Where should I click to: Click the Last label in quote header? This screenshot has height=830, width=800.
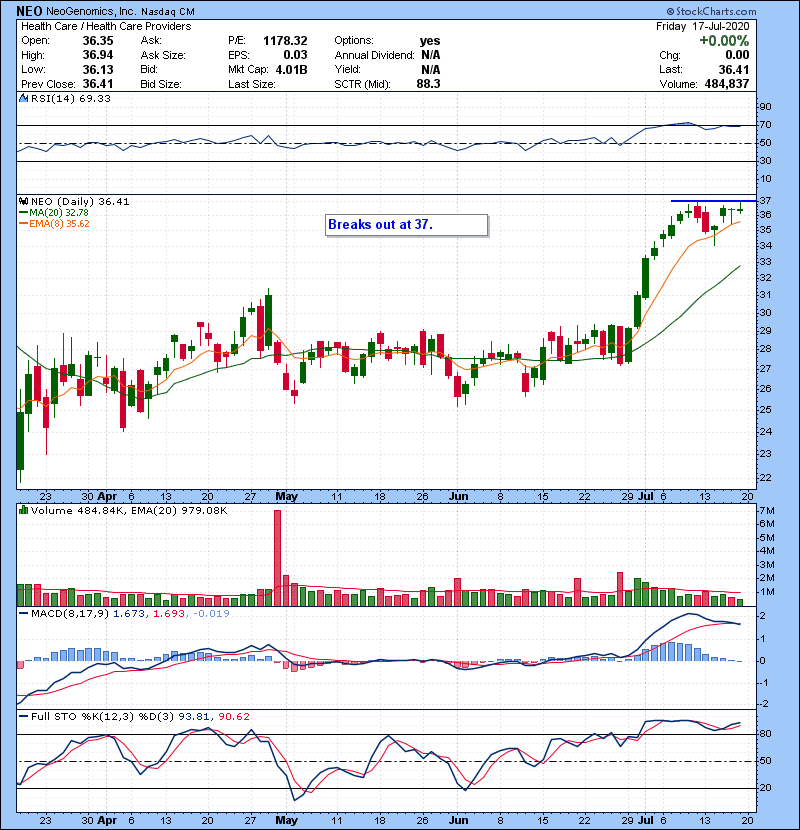pyautogui.click(x=671, y=69)
